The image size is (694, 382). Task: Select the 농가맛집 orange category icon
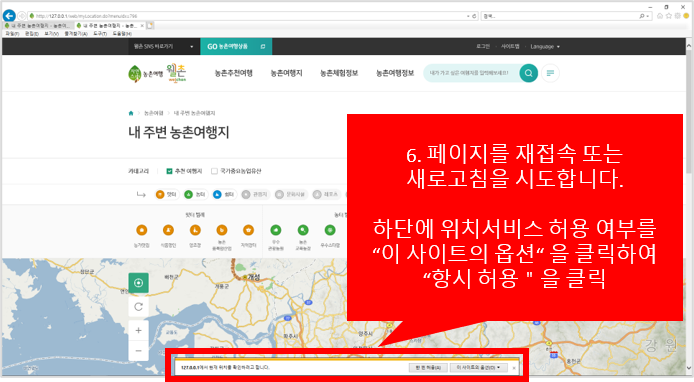point(142,230)
